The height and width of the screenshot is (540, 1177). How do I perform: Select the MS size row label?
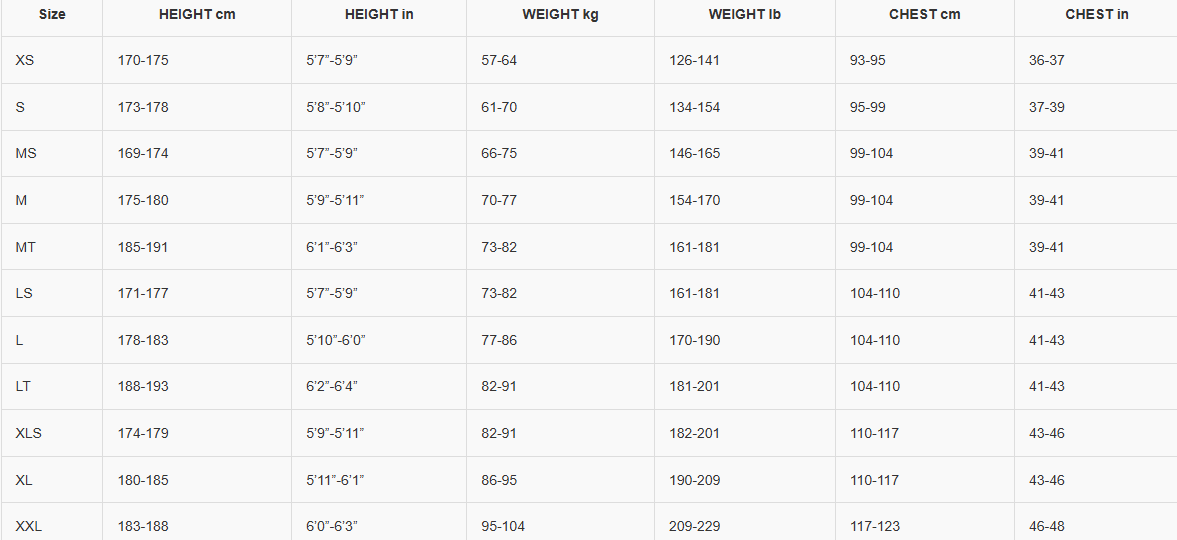(26, 153)
